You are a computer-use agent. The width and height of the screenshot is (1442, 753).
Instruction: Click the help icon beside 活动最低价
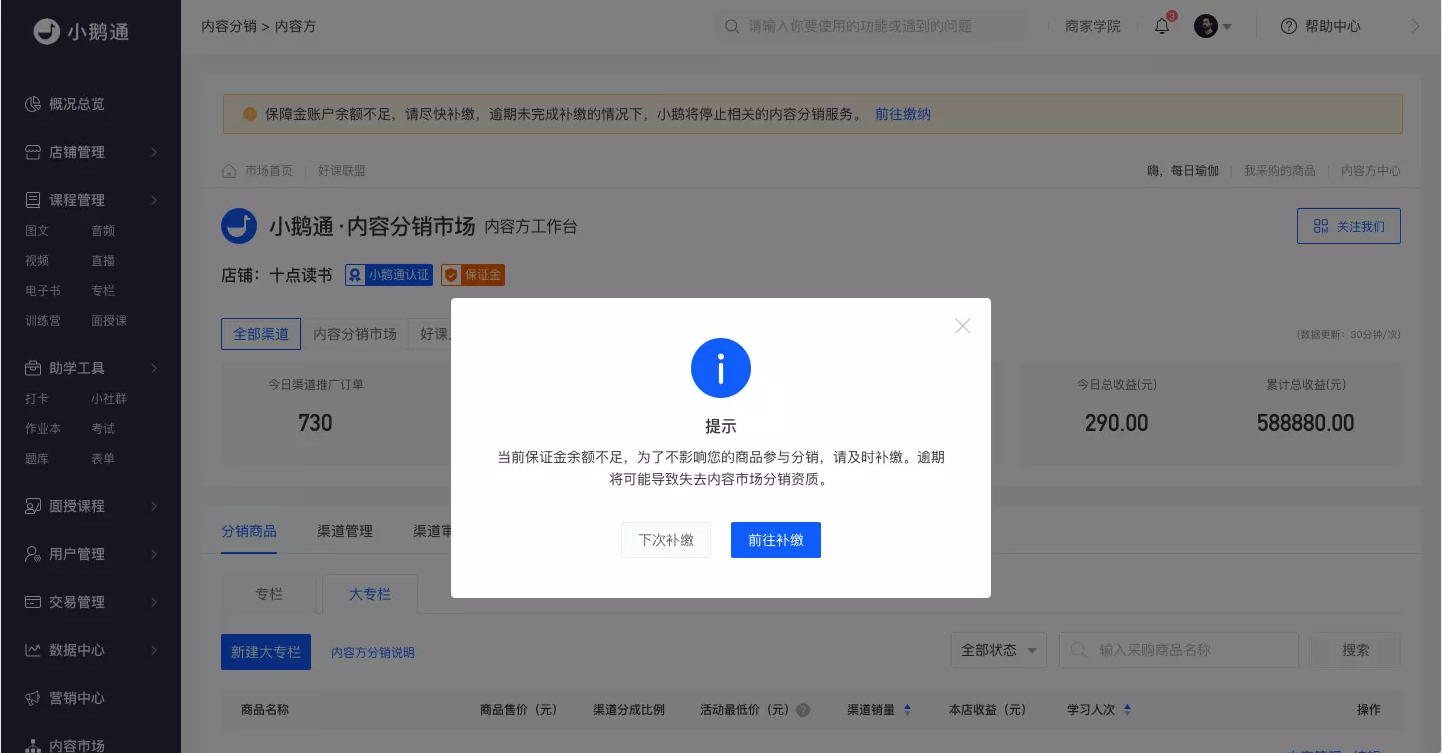[x=803, y=710]
